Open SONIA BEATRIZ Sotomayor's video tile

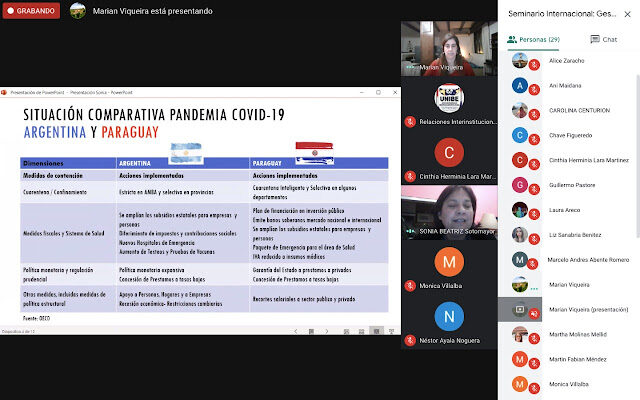449,213
